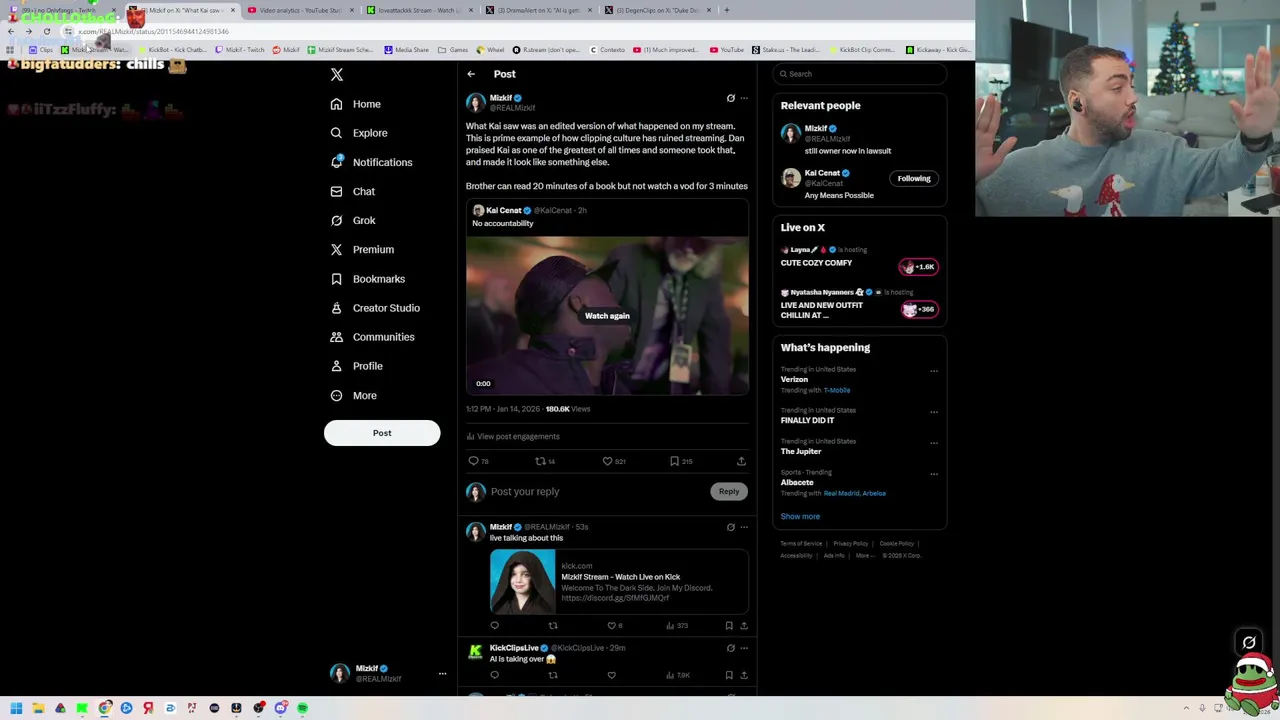1280x720 pixels.
Task: Open the account switcher dots by Mizkif
Action: point(442,674)
